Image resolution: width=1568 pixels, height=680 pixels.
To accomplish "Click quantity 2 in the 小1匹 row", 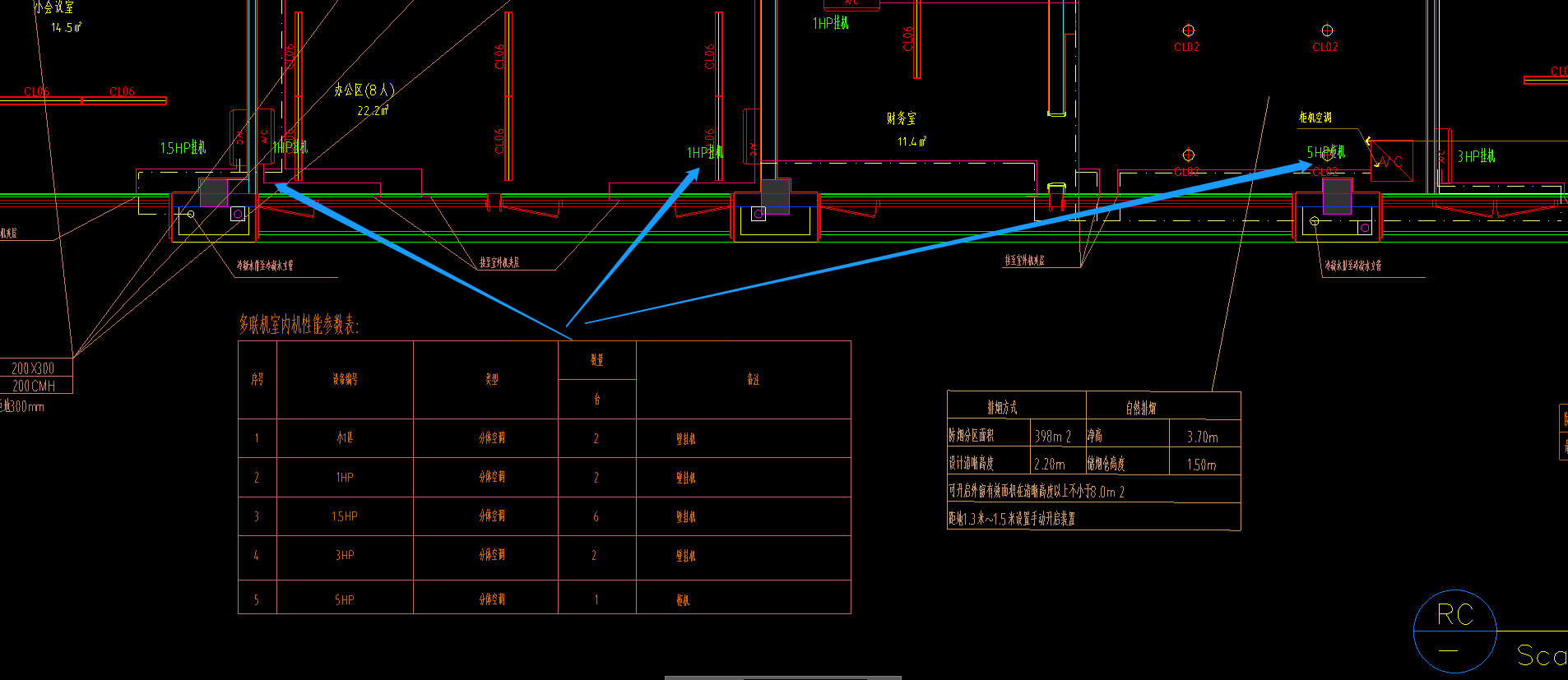I will coord(596,439).
